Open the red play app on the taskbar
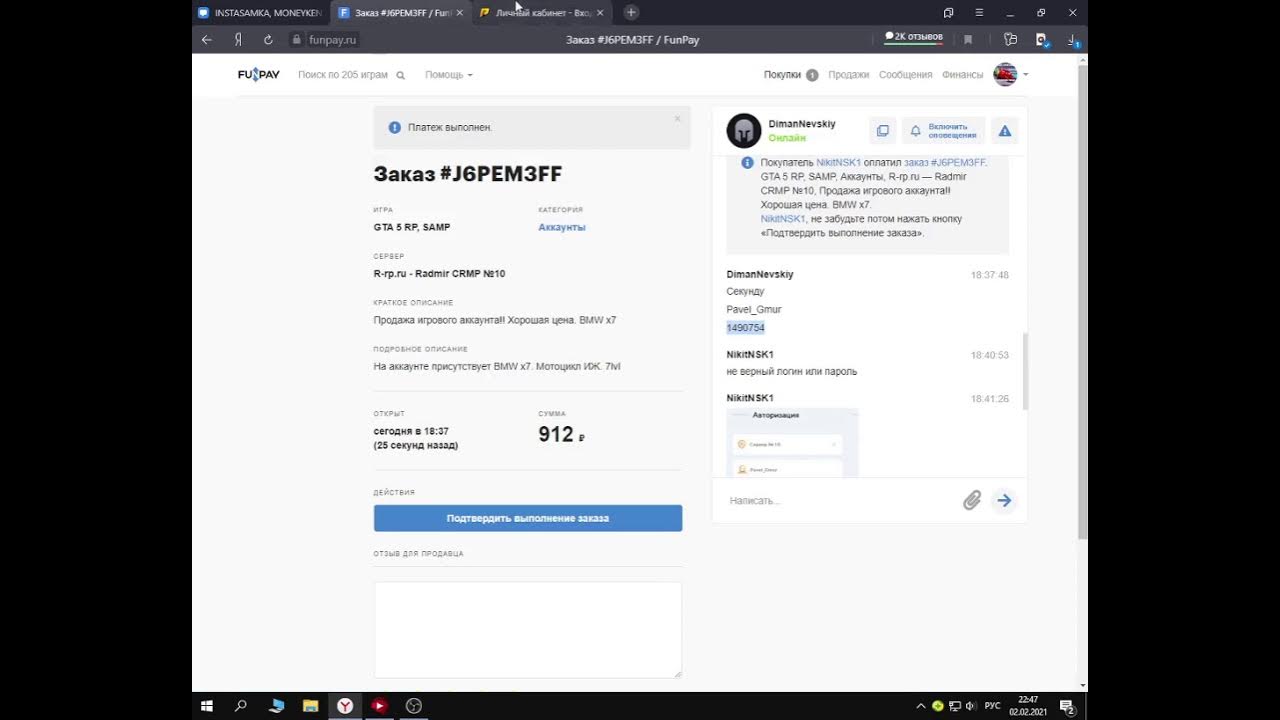 point(379,706)
